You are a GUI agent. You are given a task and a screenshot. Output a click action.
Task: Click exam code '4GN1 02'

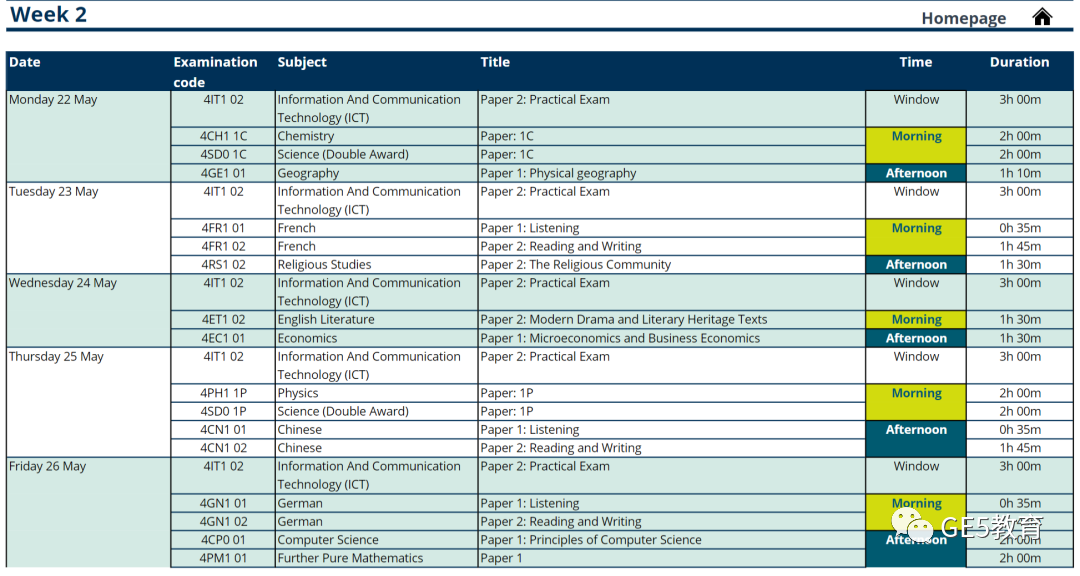coord(223,522)
